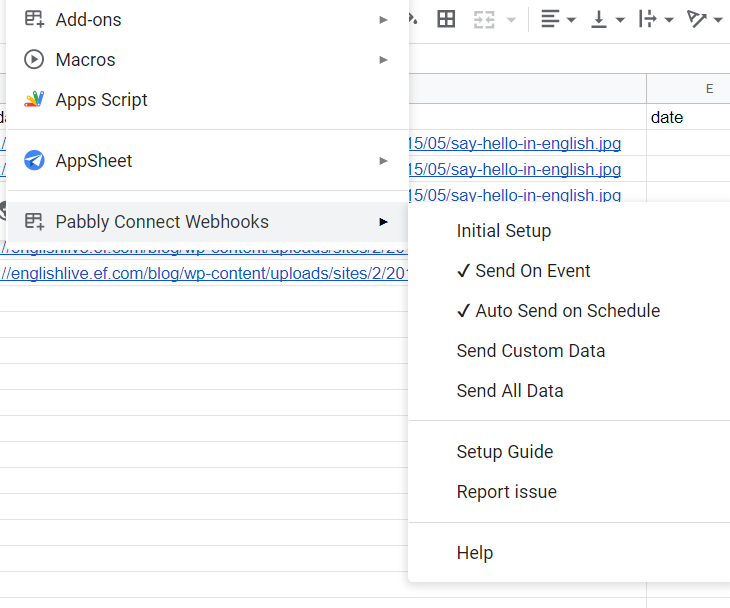Open the Horizontal align dropdown arrow
730x608 pixels.
(571, 20)
